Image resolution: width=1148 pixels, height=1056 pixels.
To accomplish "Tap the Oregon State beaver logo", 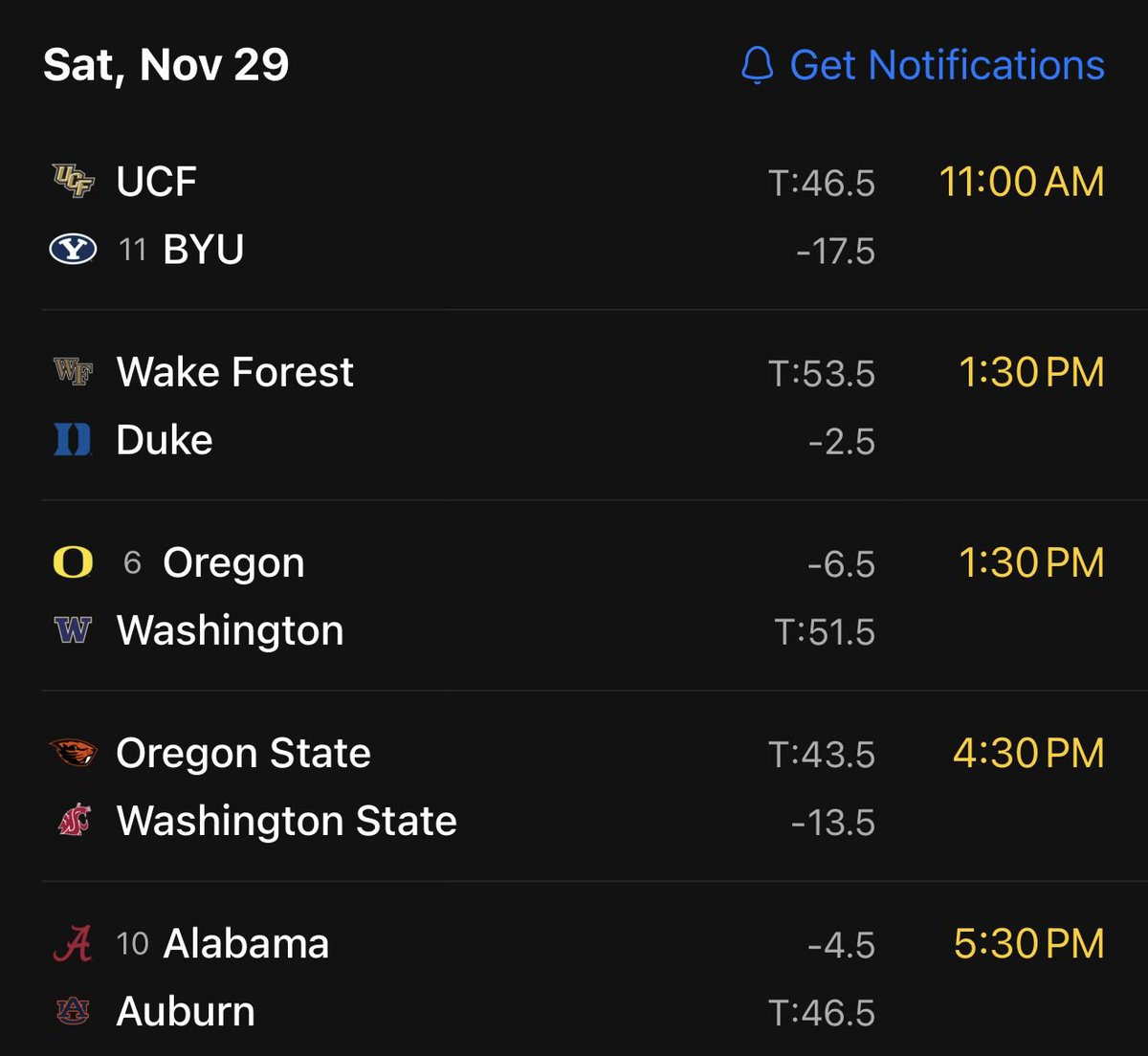I will coord(73,753).
